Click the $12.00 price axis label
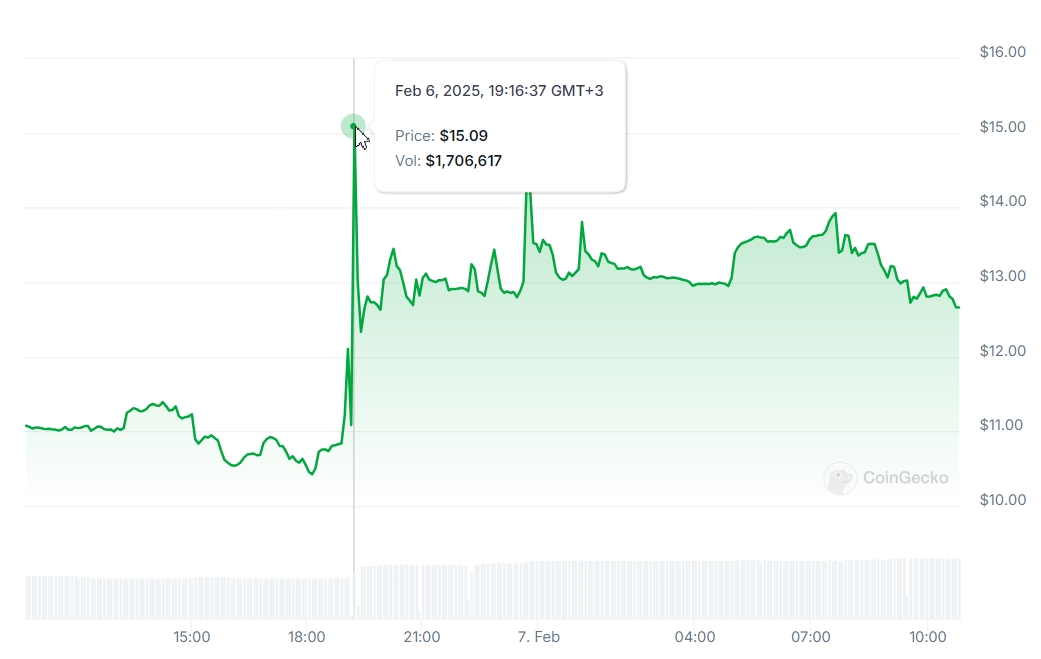 click(x=1002, y=351)
